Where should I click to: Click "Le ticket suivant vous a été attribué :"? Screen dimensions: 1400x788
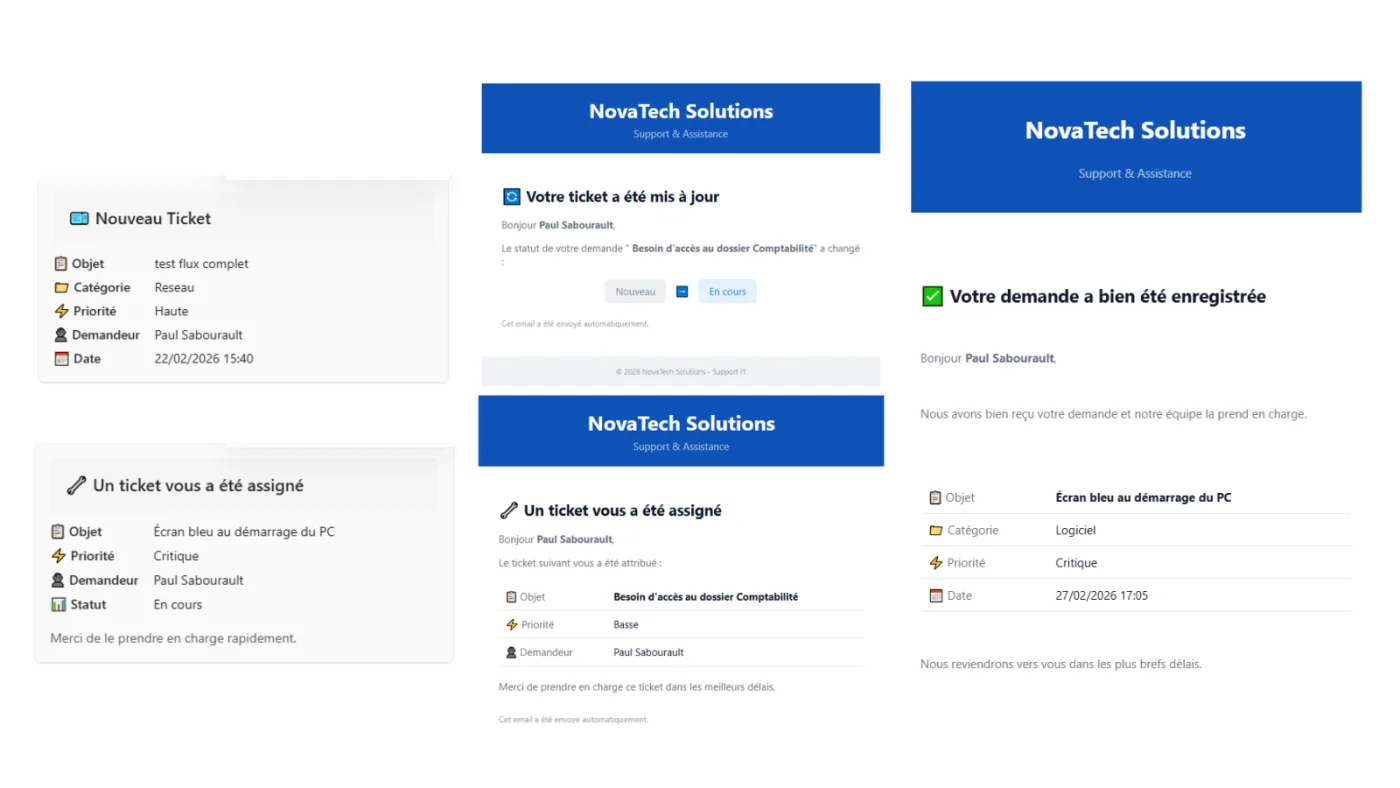[580, 564]
